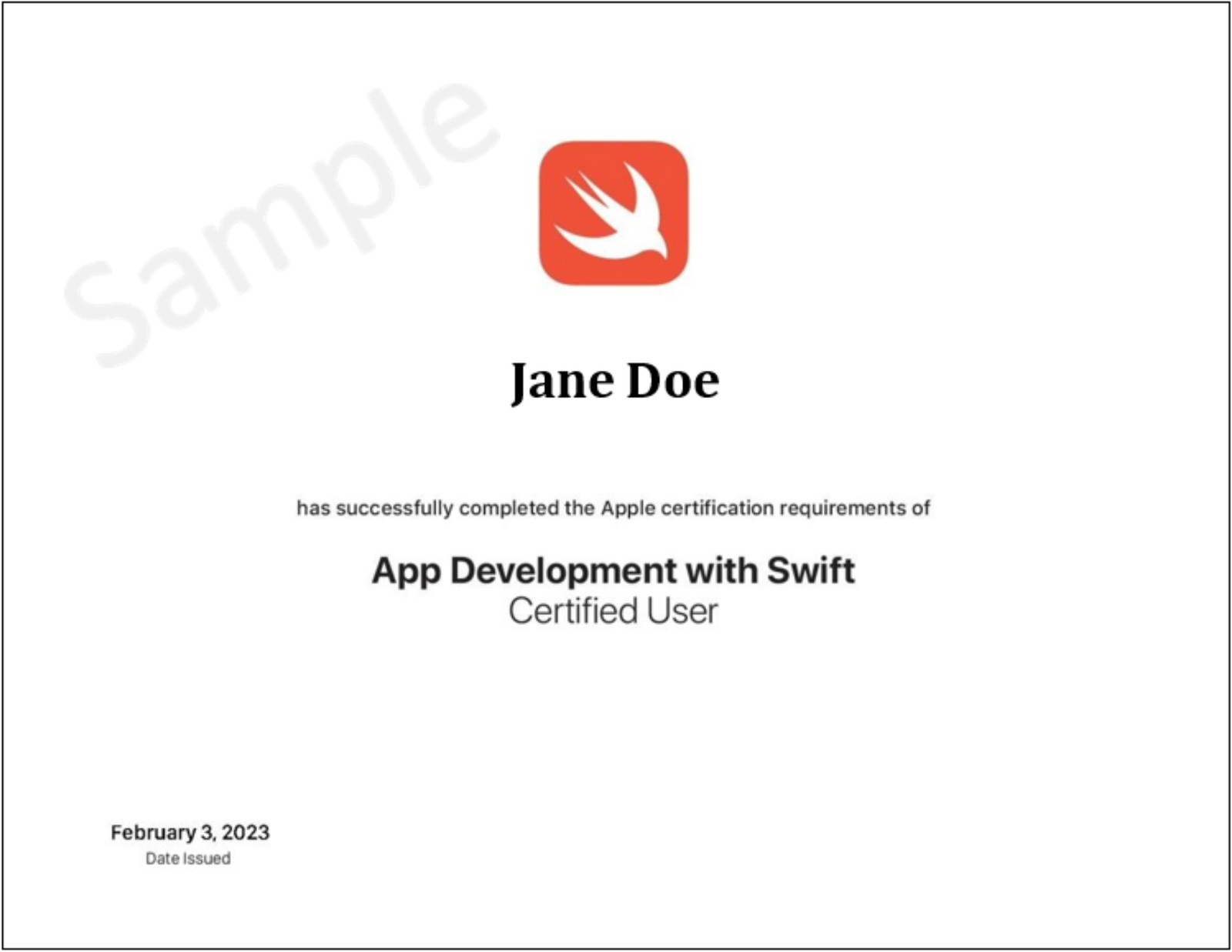
Task: Click the Certified User subtitle
Action: (613, 612)
